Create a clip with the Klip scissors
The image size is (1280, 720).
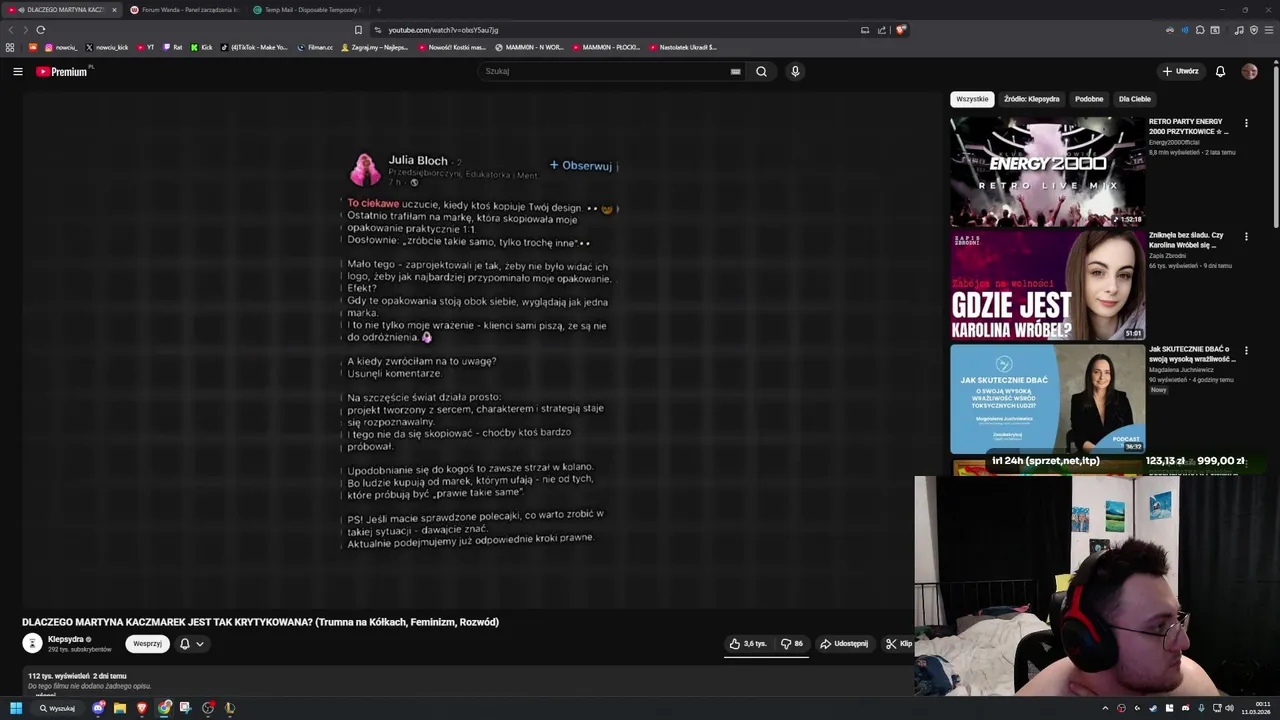898,644
